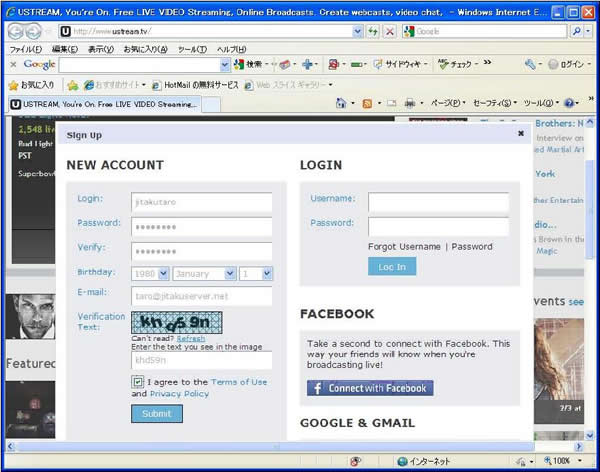Viewport: 600px width, 472px height.
Task: Click the blue plus icon in the Google toolbar
Action: click(x=307, y=64)
